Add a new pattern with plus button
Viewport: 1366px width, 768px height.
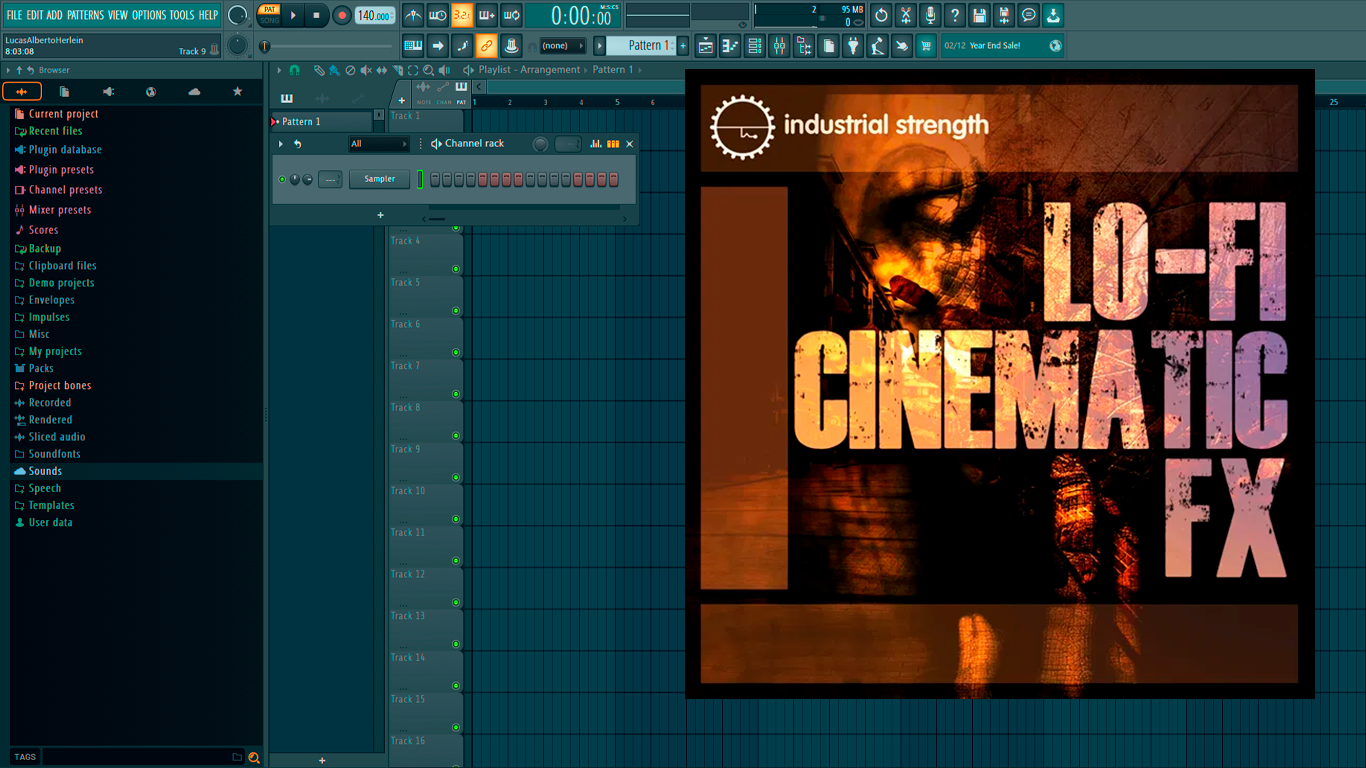(684, 45)
